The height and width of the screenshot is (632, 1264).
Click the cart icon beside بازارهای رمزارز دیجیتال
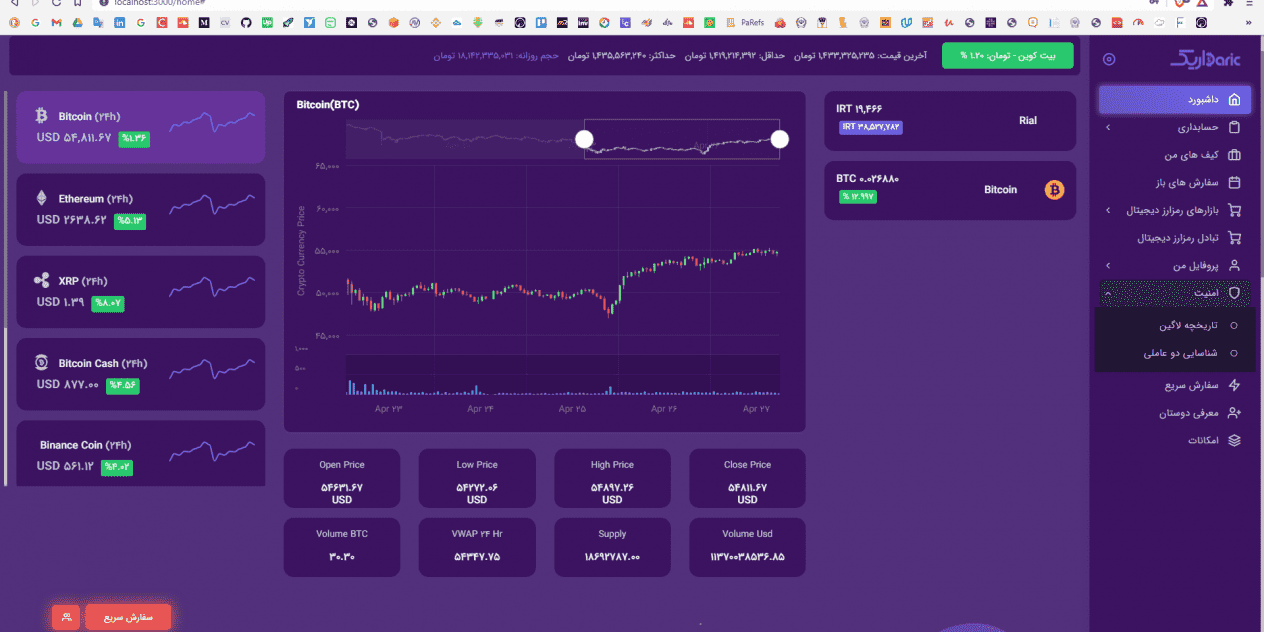(x=1234, y=211)
